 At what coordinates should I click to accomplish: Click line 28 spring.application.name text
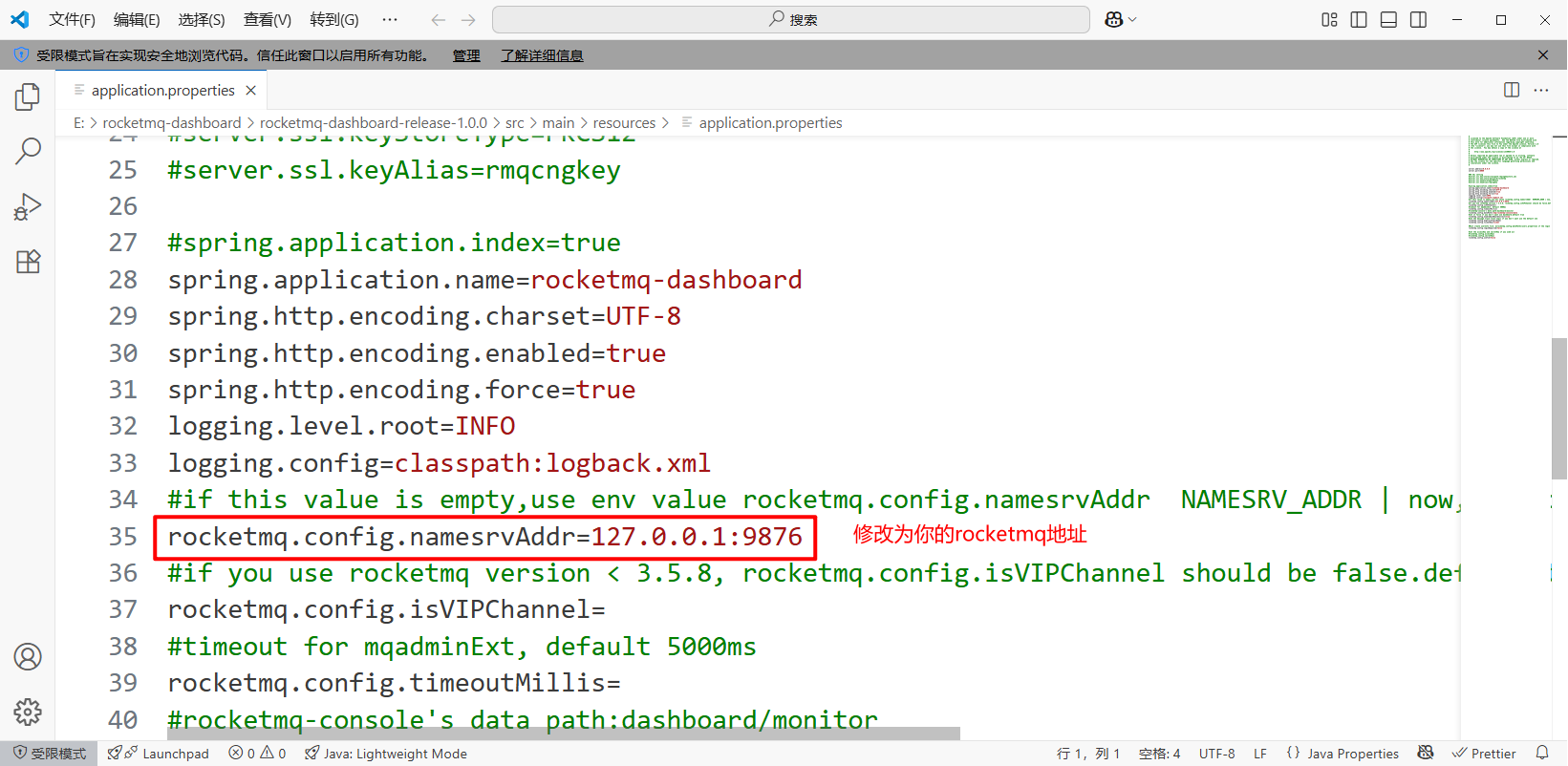(485, 280)
